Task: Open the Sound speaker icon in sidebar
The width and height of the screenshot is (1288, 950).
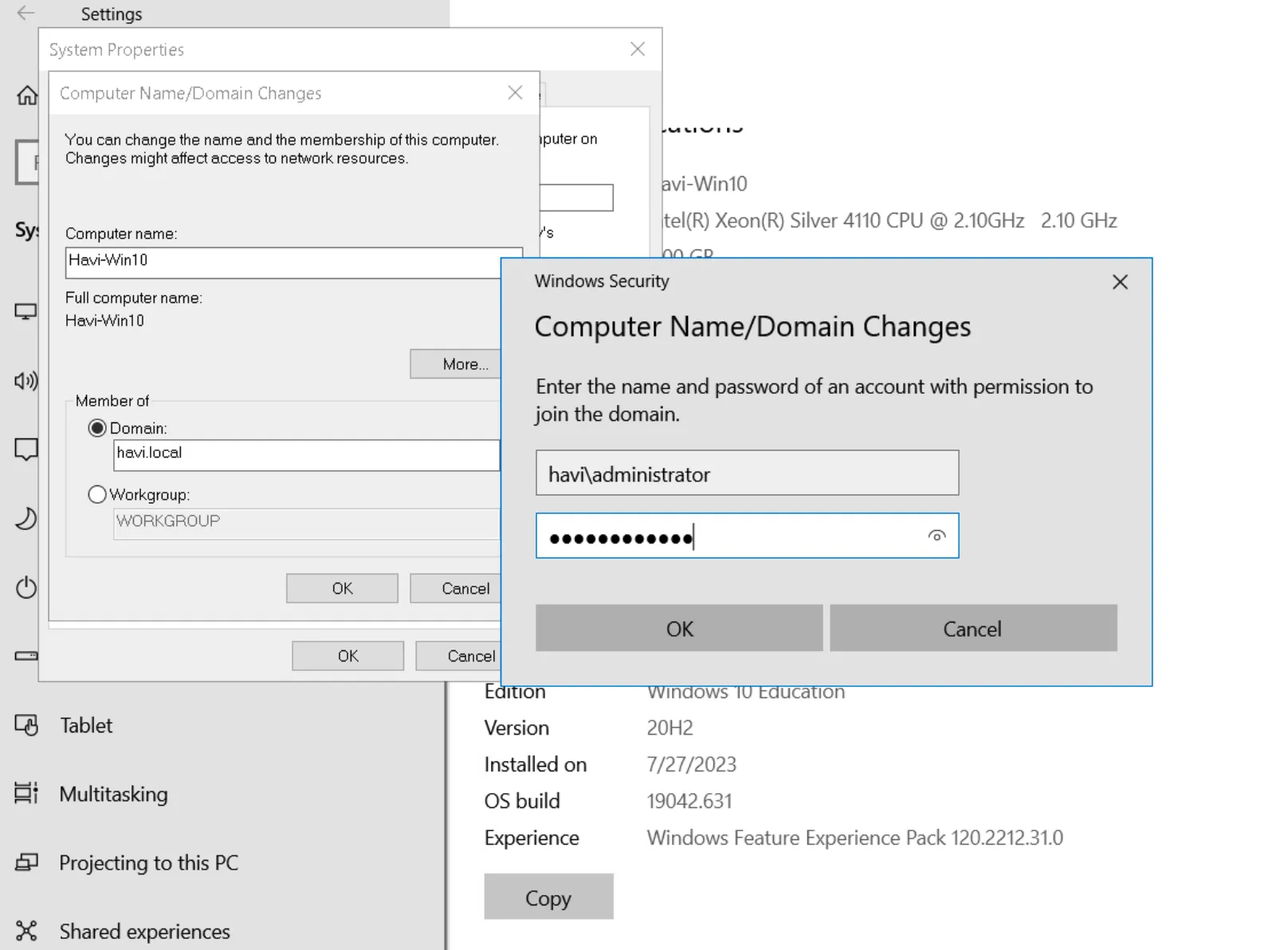Action: coord(26,381)
